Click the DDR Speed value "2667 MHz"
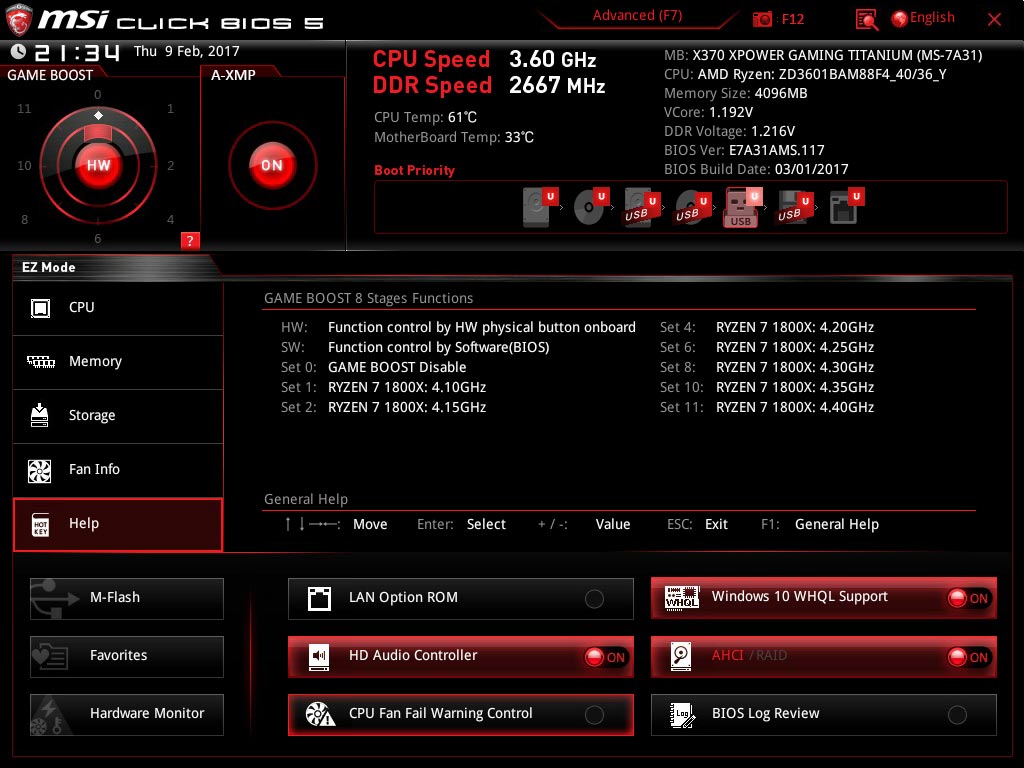 [x=557, y=86]
